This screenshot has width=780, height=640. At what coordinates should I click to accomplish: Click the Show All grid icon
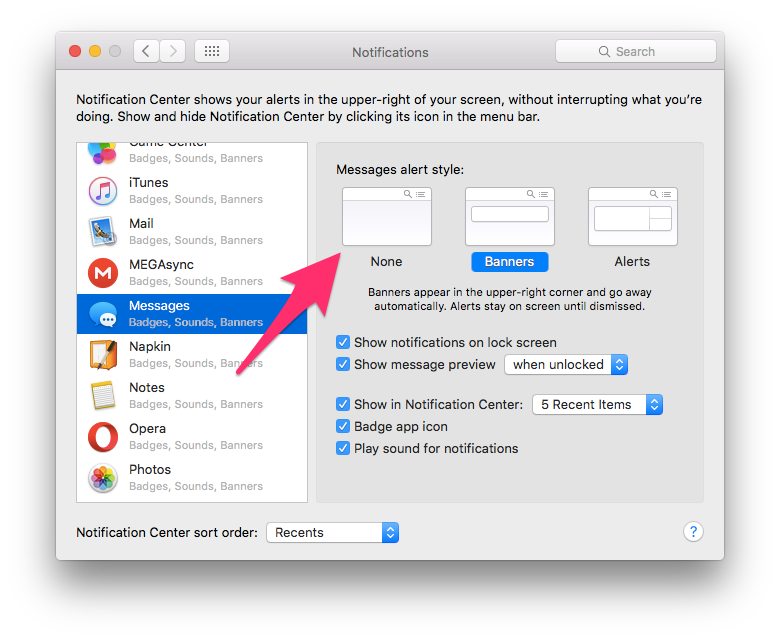pos(212,51)
